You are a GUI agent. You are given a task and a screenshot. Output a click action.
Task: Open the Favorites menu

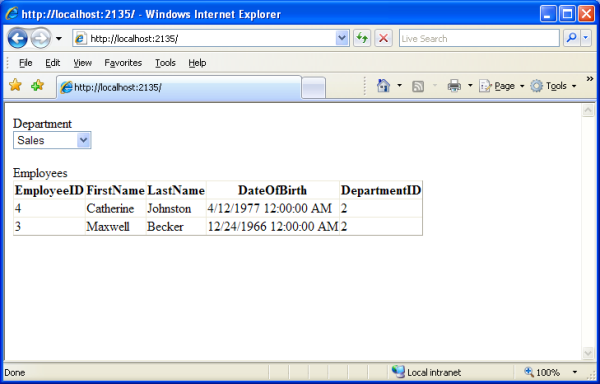click(123, 63)
